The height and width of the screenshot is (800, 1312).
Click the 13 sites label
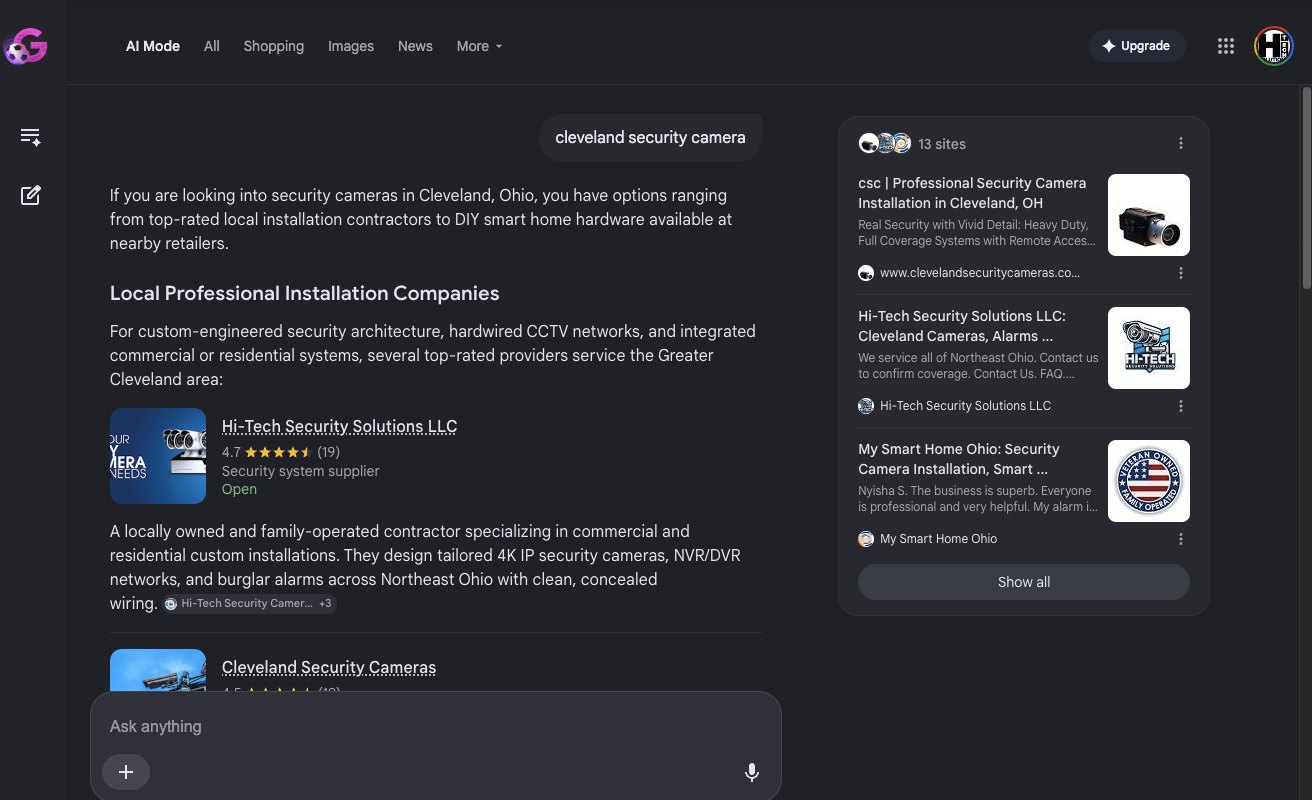click(942, 144)
